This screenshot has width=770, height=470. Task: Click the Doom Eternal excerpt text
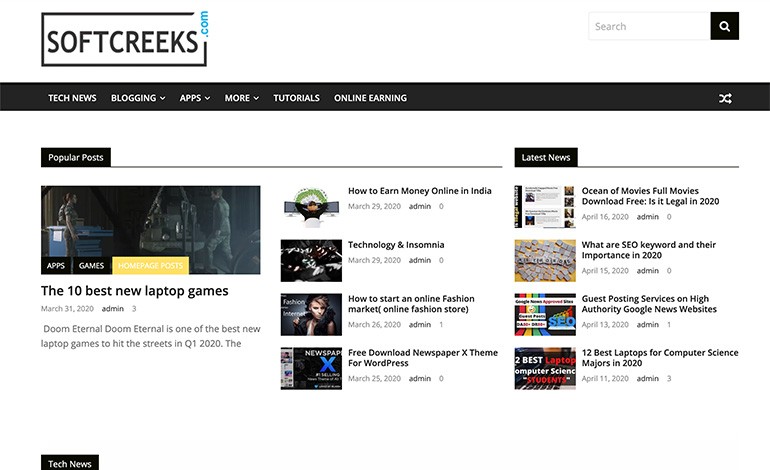click(x=151, y=336)
